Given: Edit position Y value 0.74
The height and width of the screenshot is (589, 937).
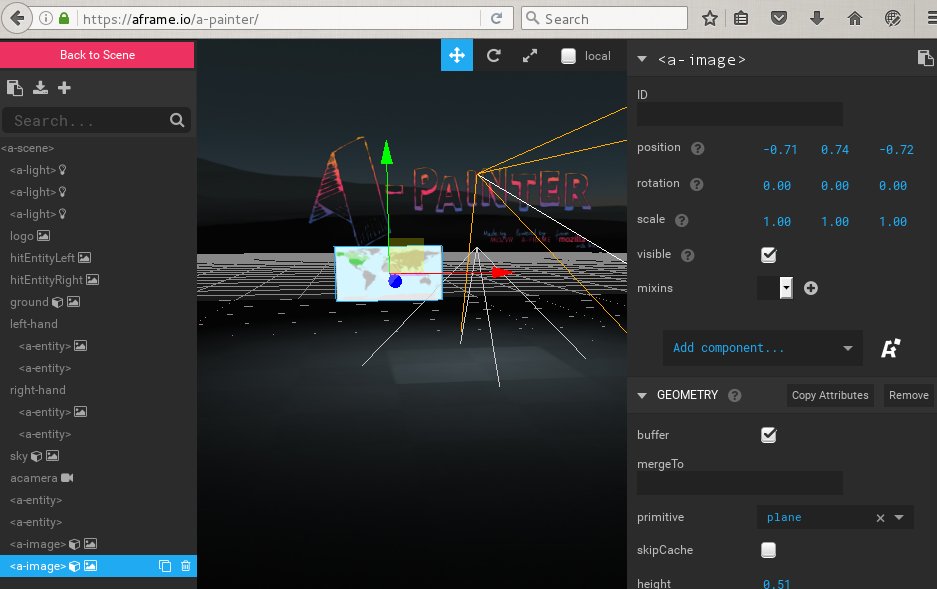Looking at the screenshot, I should [835, 149].
